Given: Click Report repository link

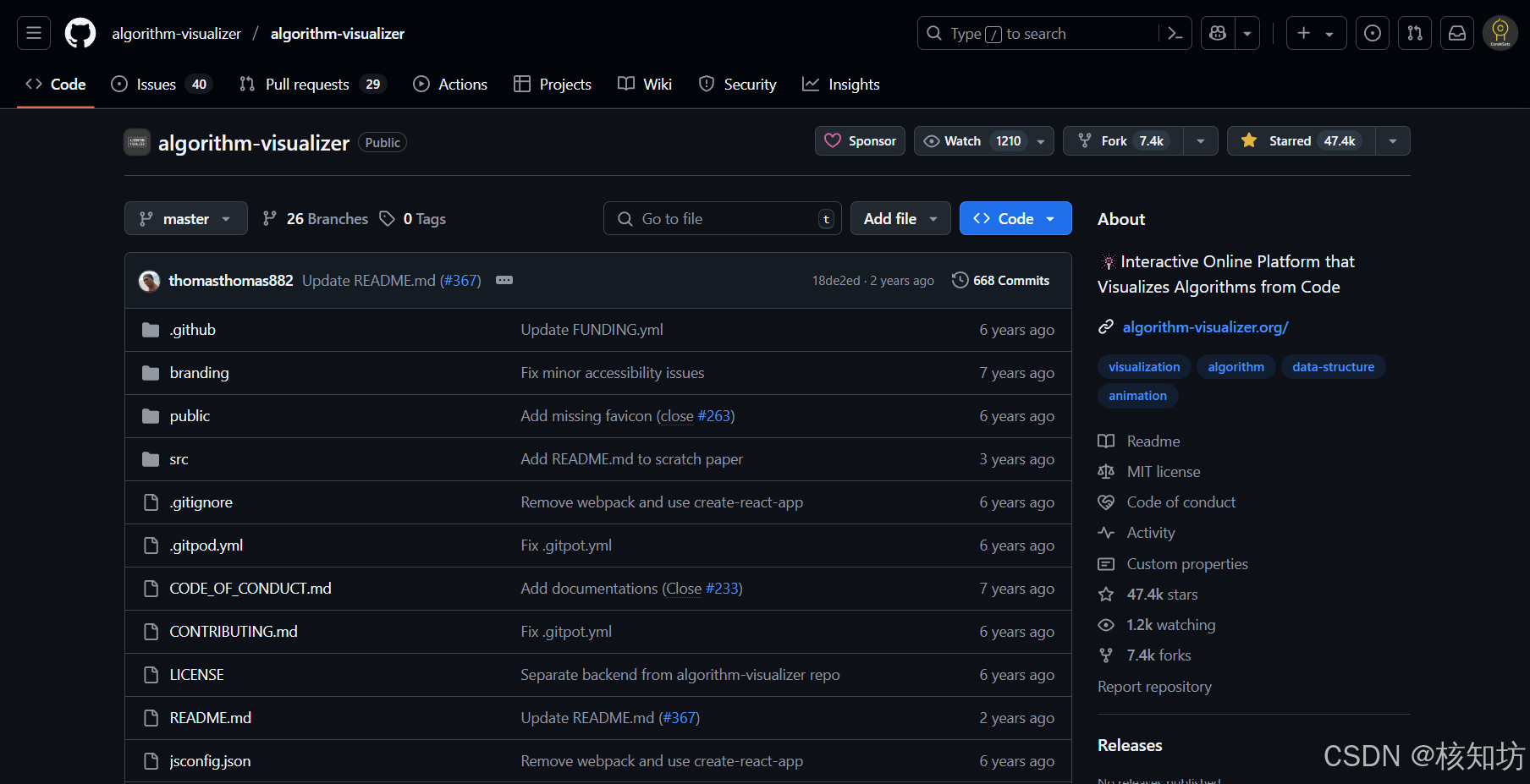Looking at the screenshot, I should pos(1154,686).
